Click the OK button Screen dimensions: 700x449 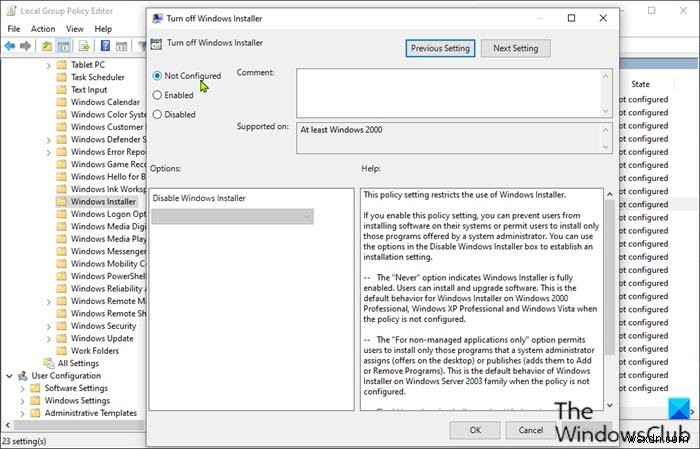[475, 430]
